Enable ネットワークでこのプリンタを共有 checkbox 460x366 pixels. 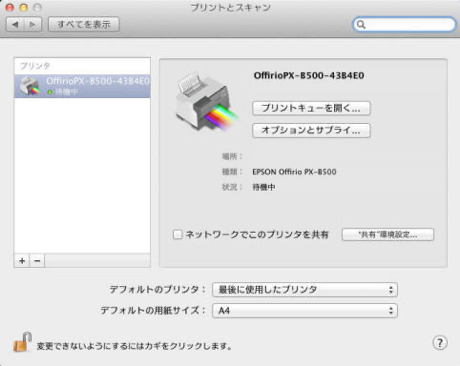[178, 234]
